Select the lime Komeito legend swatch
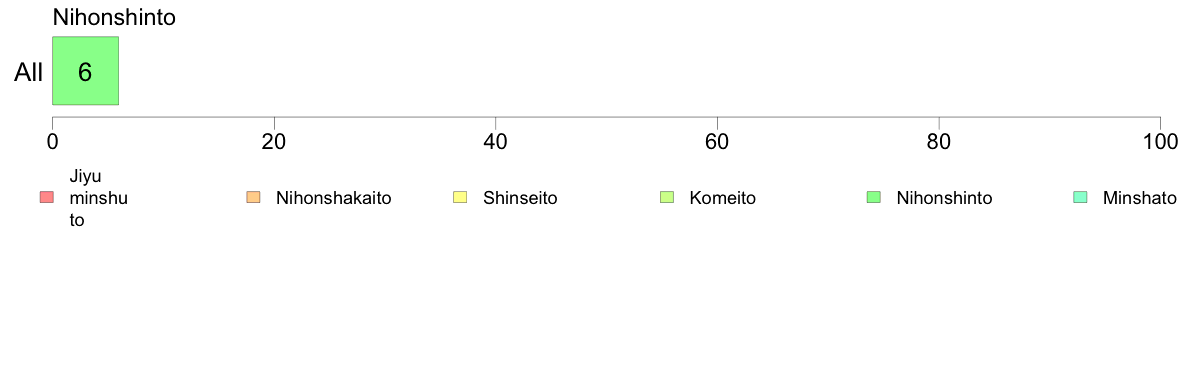Viewport: 1188px width, 368px height. [667, 198]
